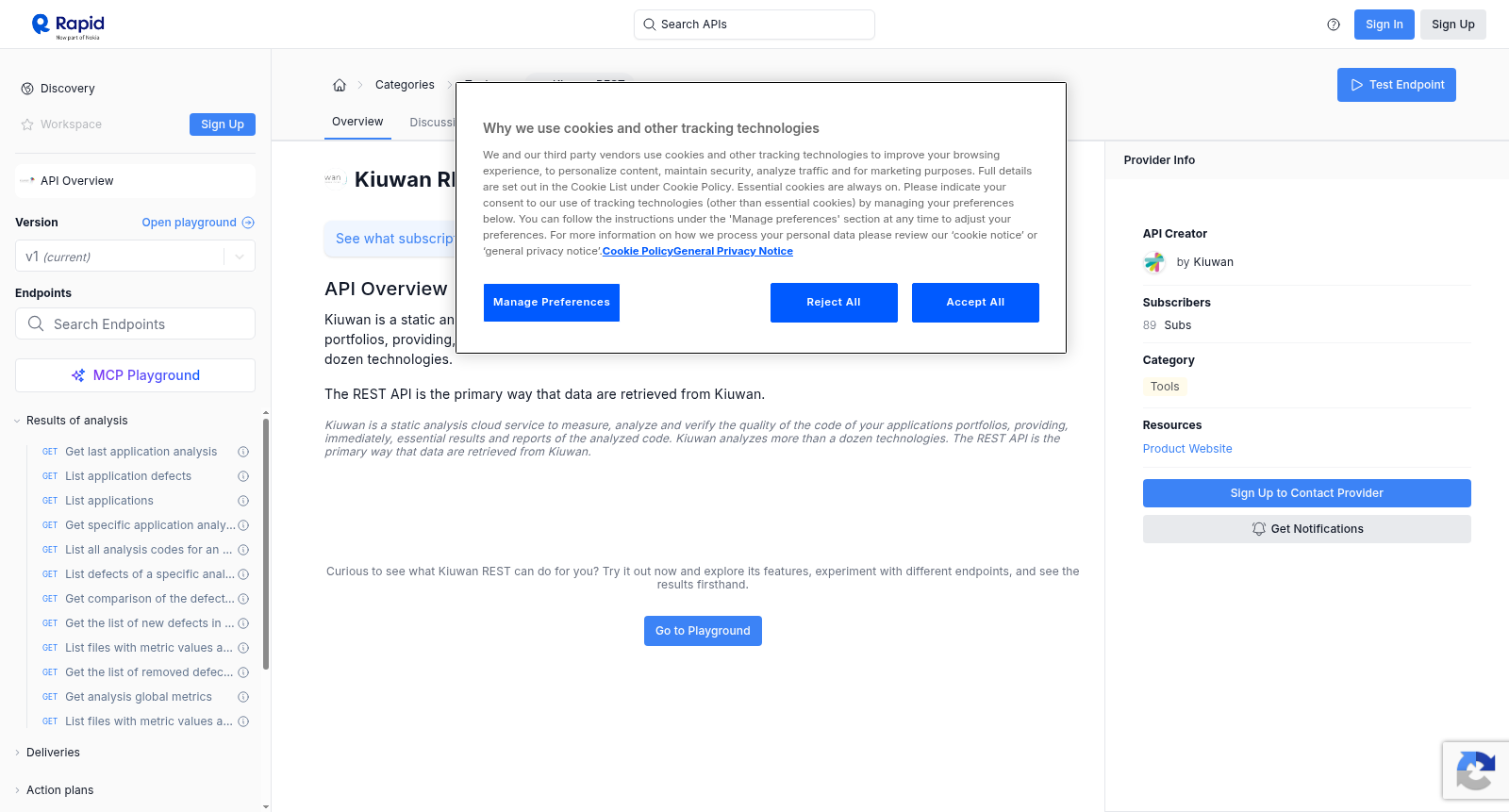Click the Test Endpoint button
This screenshot has height=812, width=1509.
1397,85
